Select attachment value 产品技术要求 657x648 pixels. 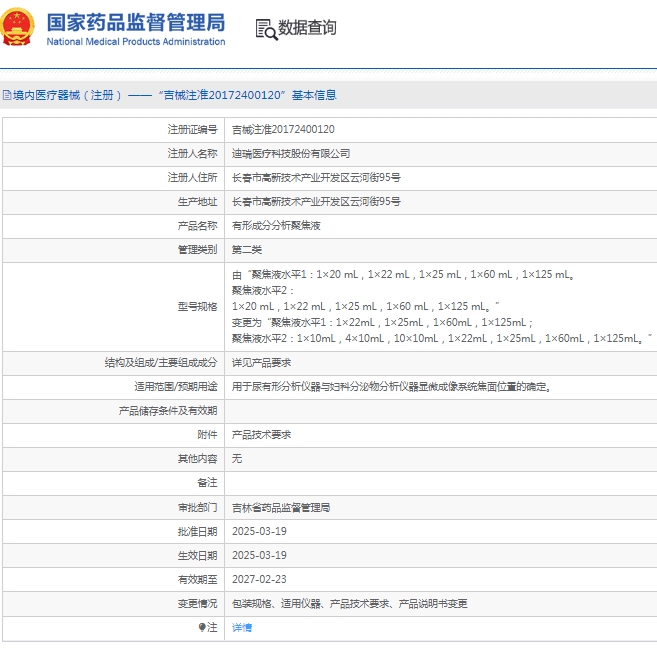(x=261, y=435)
